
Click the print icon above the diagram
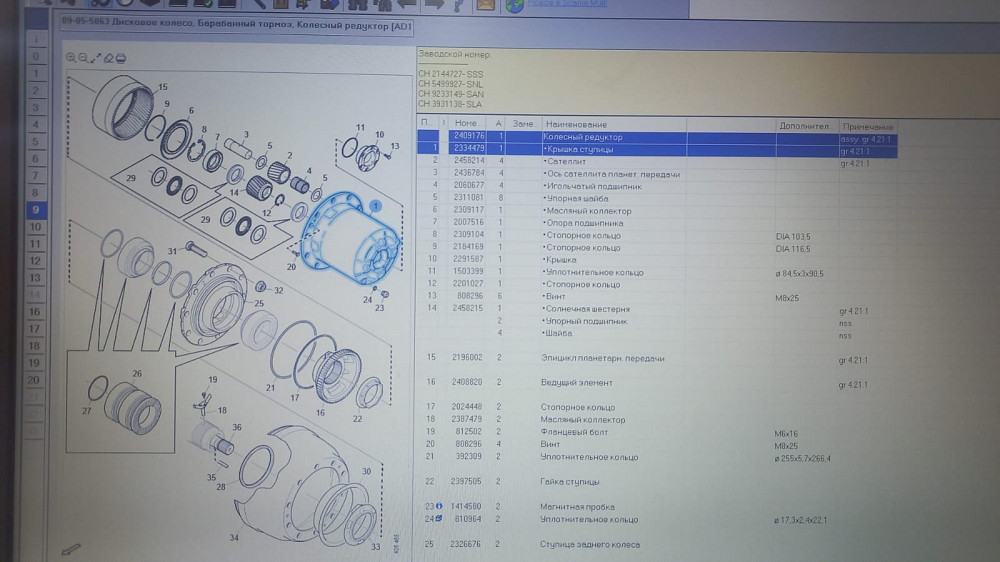point(120,57)
